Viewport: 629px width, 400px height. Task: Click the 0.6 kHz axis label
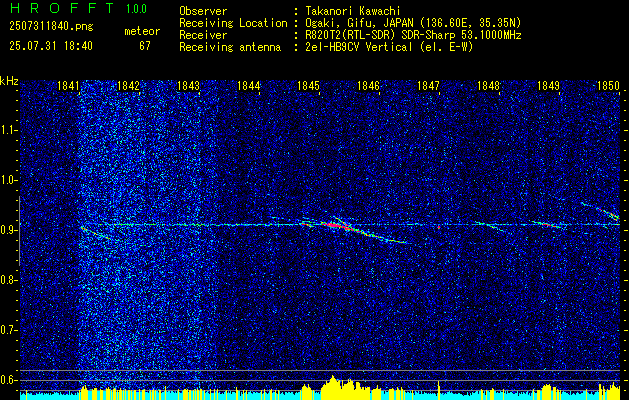tap(9, 380)
